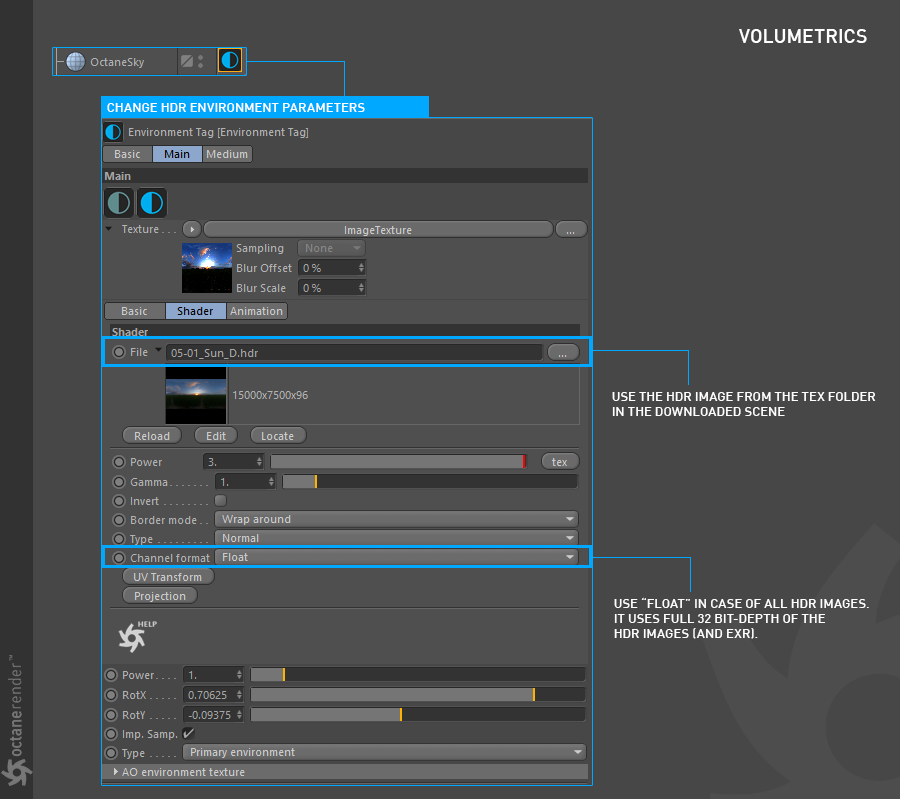Toggle the Imp. Samp. checkmark

tap(188, 733)
